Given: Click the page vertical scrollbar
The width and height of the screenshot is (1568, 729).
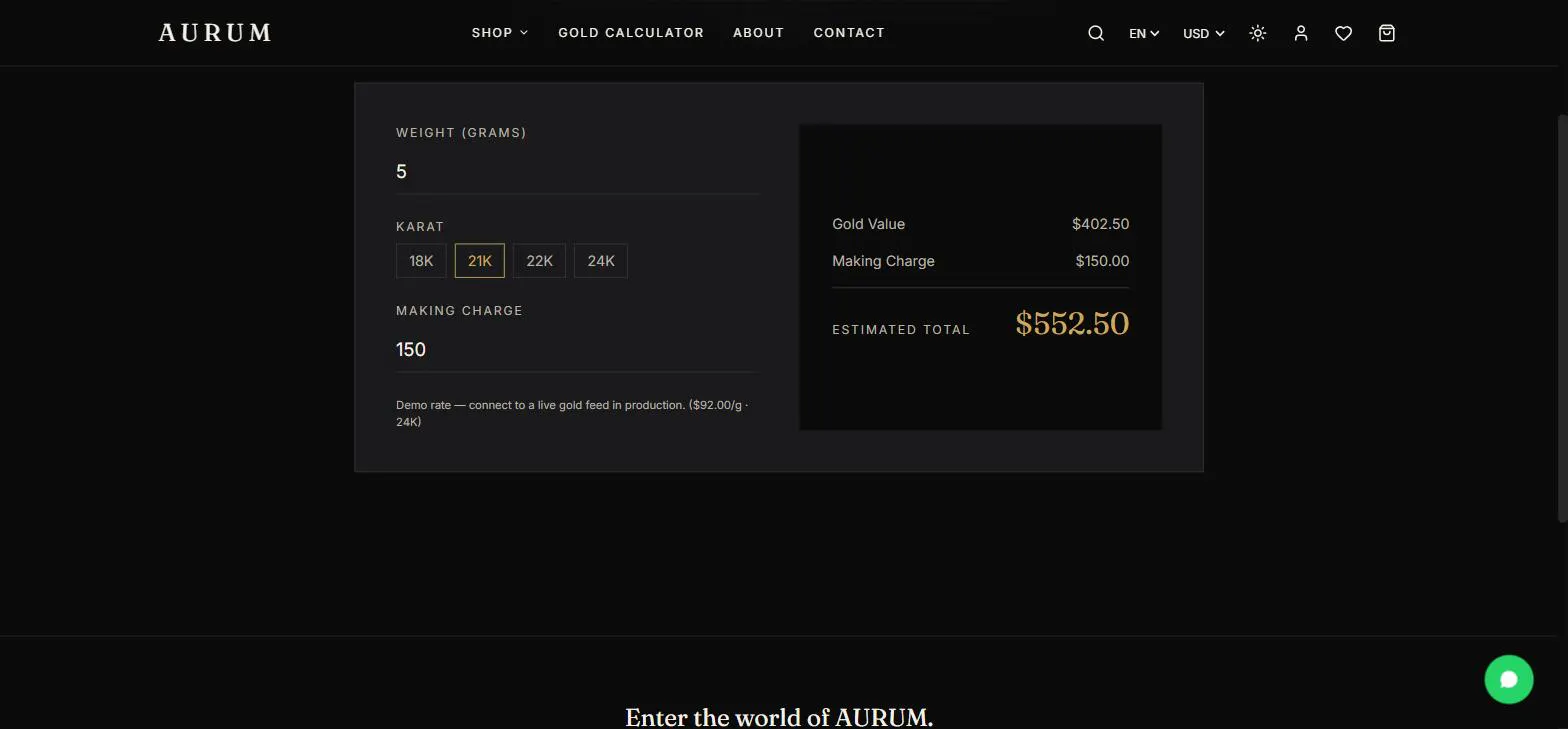Looking at the screenshot, I should 1562,317.
